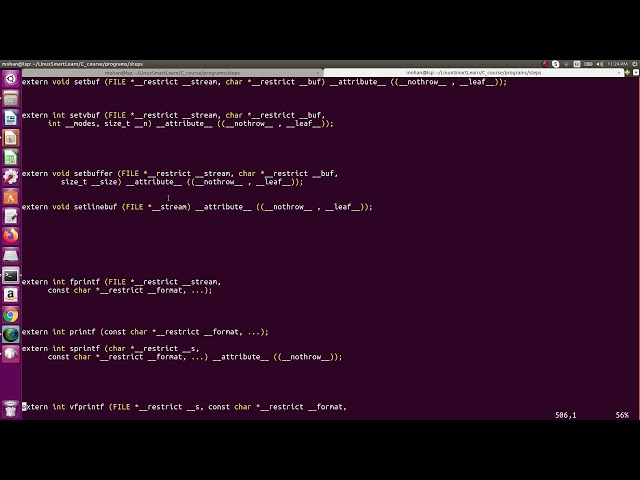Screen dimensions: 640x480
Task: Open the dock icon below the green globe
Action: click(11, 354)
